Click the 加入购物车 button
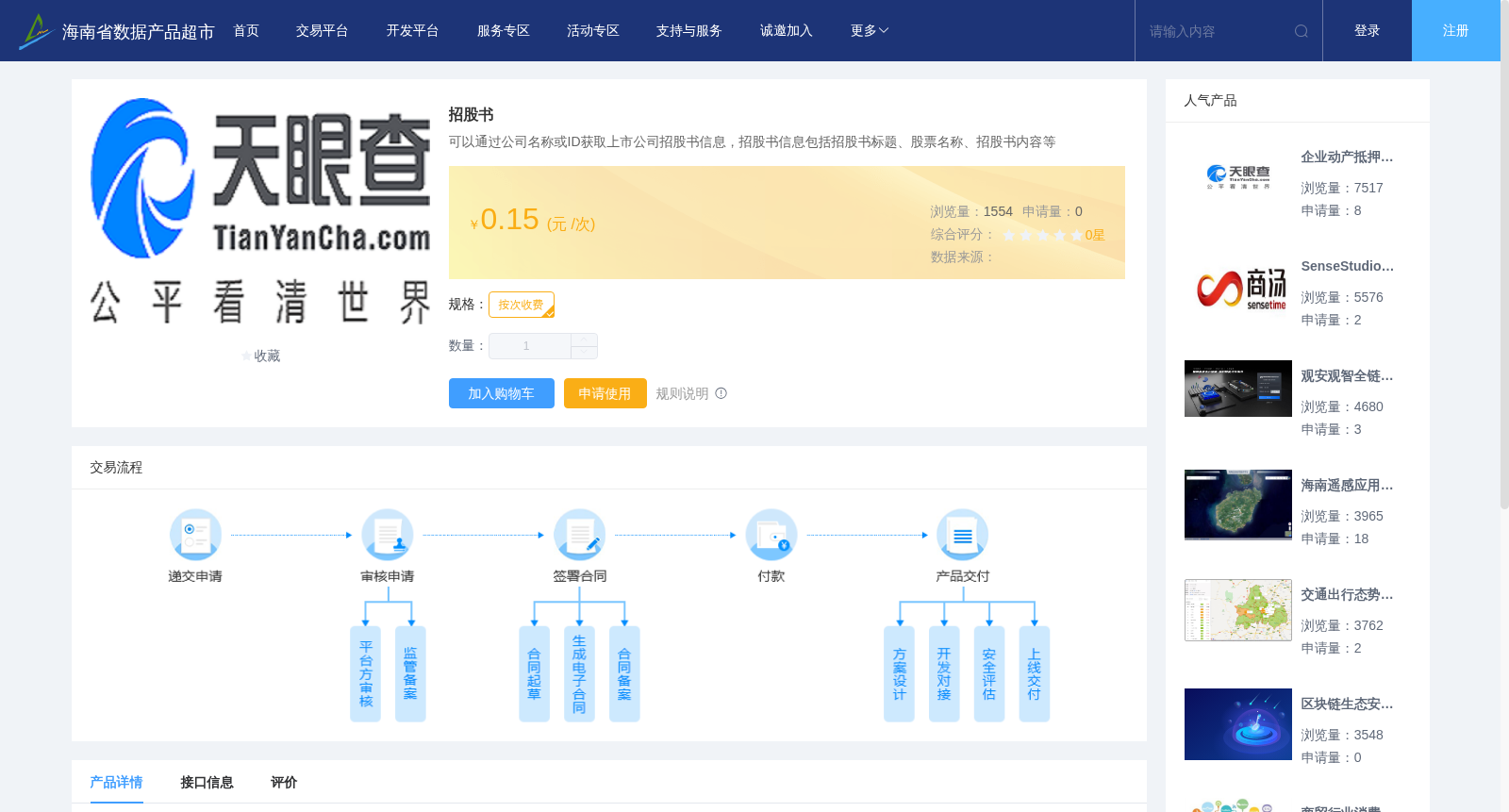 tap(502, 393)
